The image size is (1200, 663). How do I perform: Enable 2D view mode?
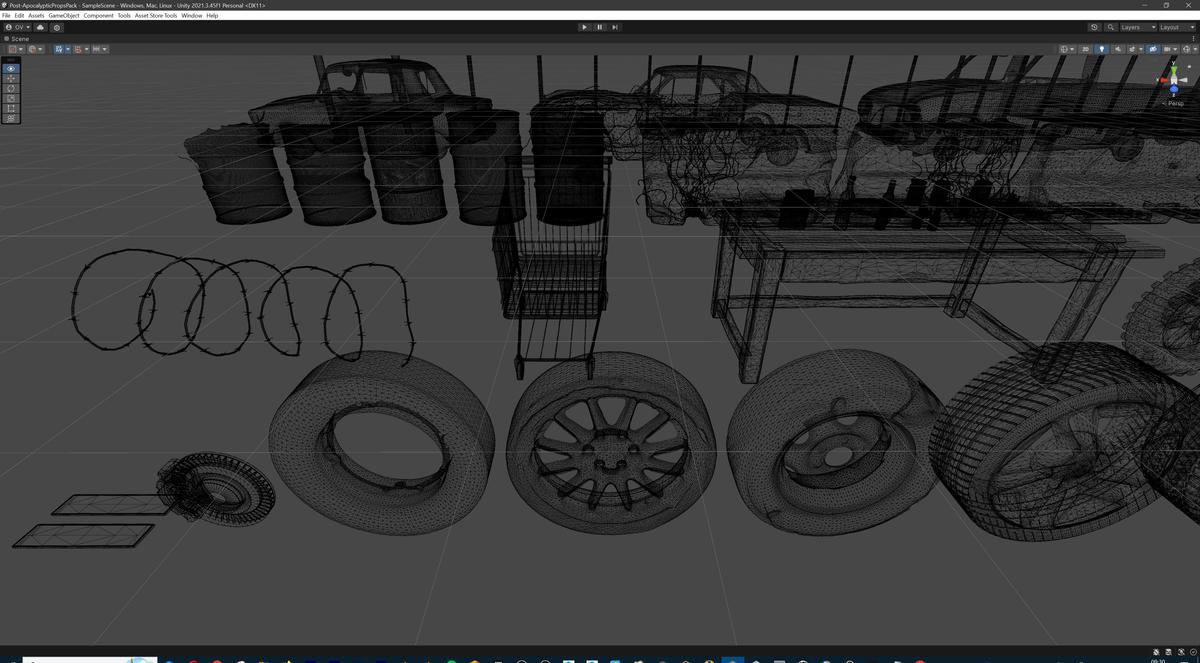[1083, 48]
